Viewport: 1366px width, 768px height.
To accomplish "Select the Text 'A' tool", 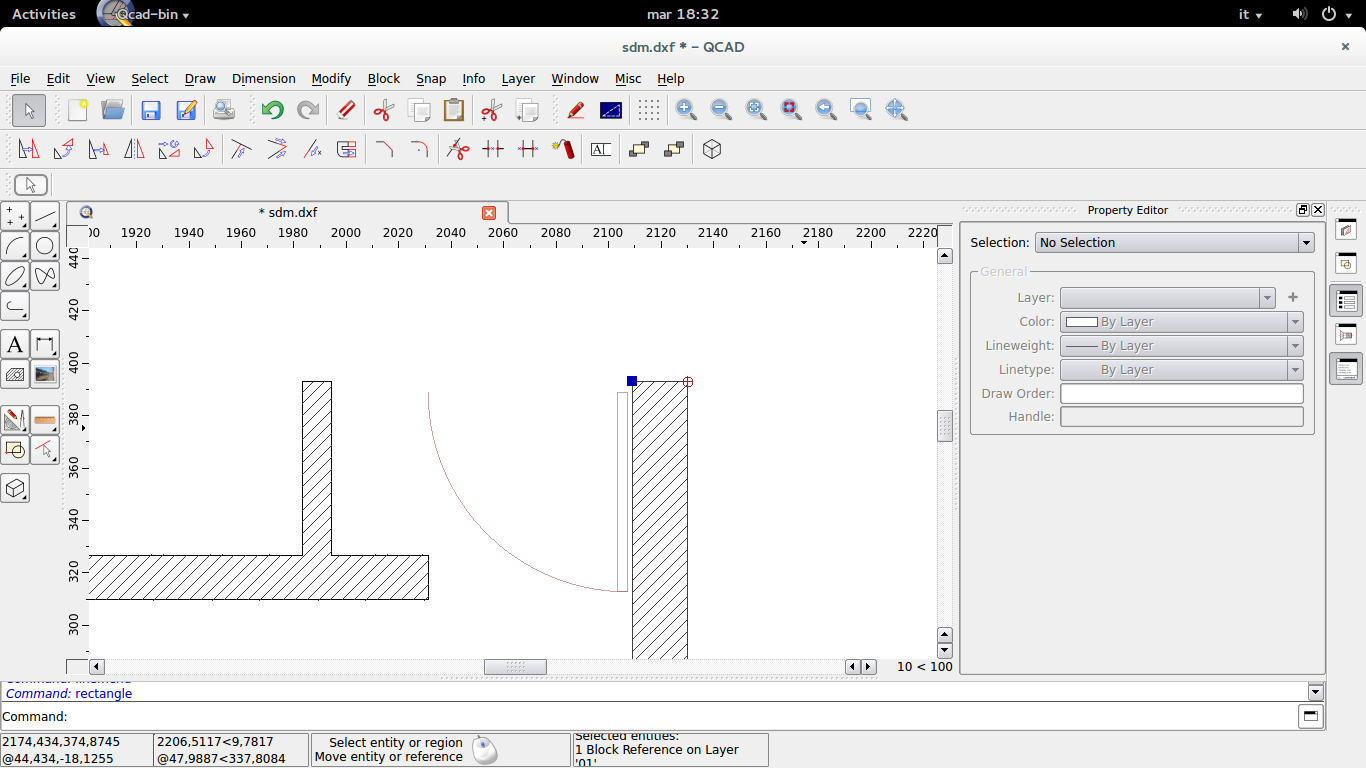I will tap(15, 345).
